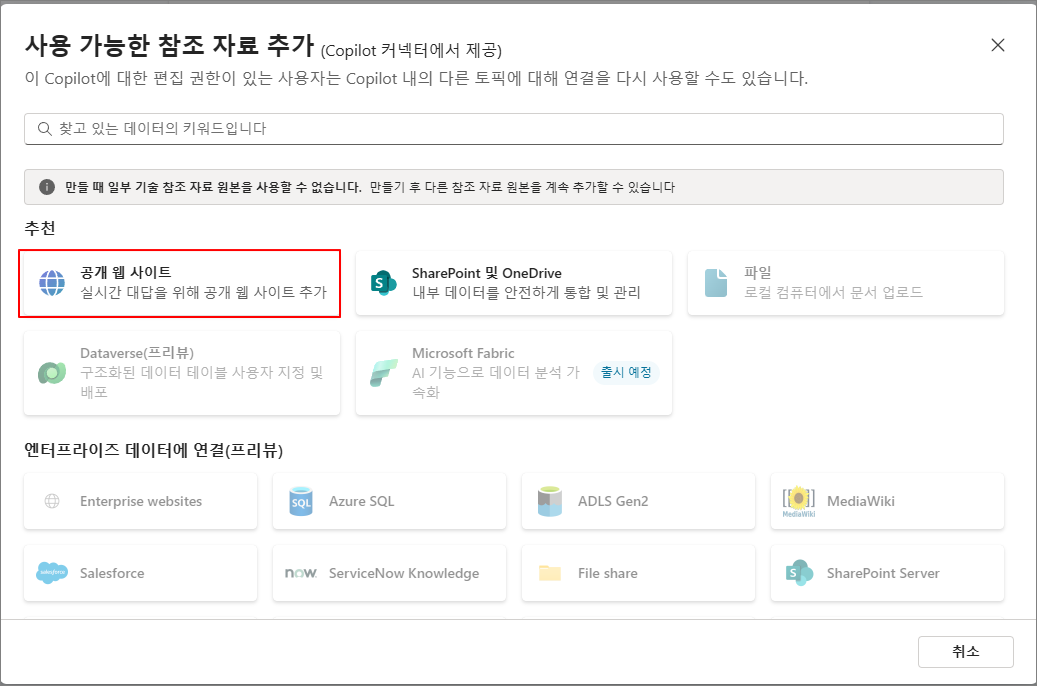Click the Salesforce cloud icon
Viewport: 1037px width, 686px height.
coord(52,573)
